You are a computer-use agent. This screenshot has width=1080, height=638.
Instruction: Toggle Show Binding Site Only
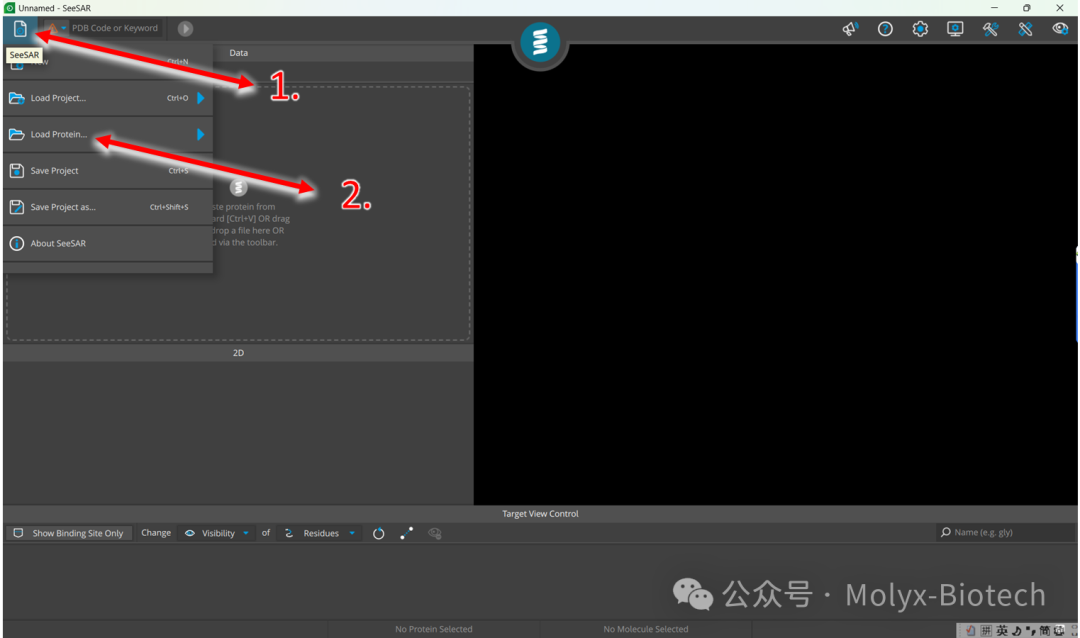click(69, 533)
